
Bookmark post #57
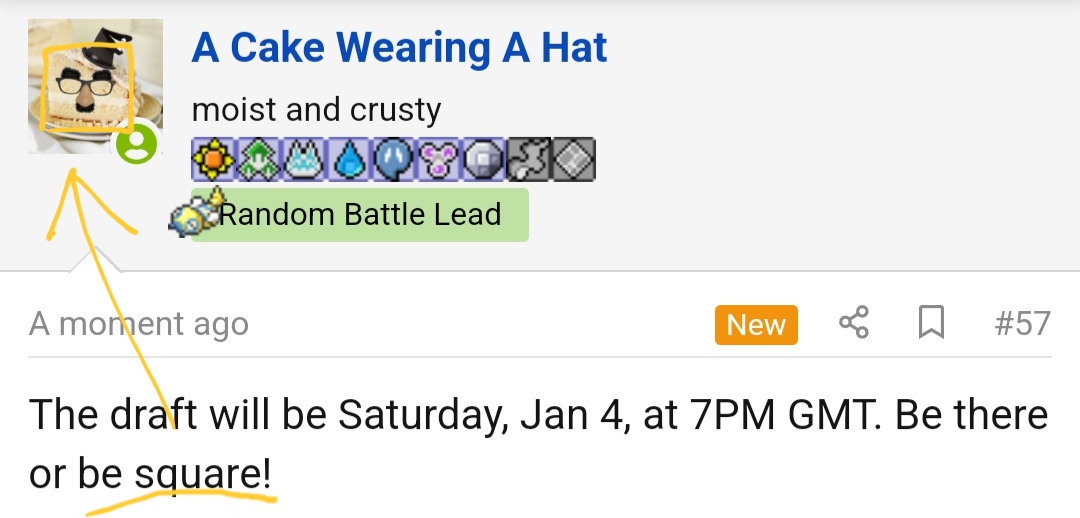pos(931,323)
